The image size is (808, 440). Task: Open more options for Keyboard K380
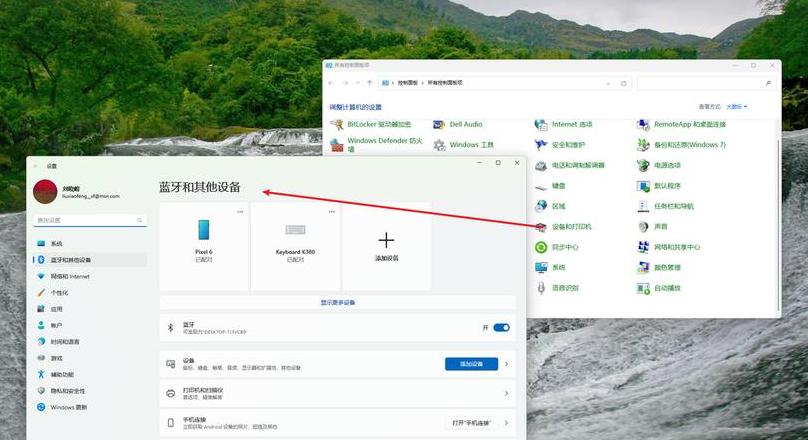[331, 212]
